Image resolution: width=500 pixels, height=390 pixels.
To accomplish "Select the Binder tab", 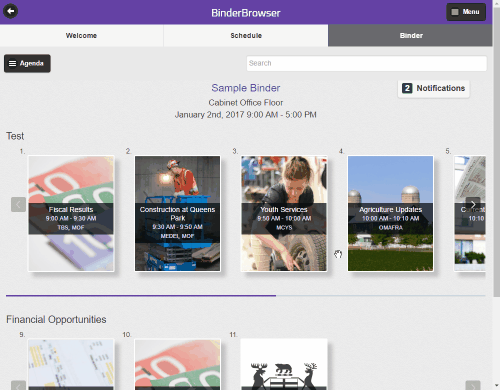I will tap(410, 35).
